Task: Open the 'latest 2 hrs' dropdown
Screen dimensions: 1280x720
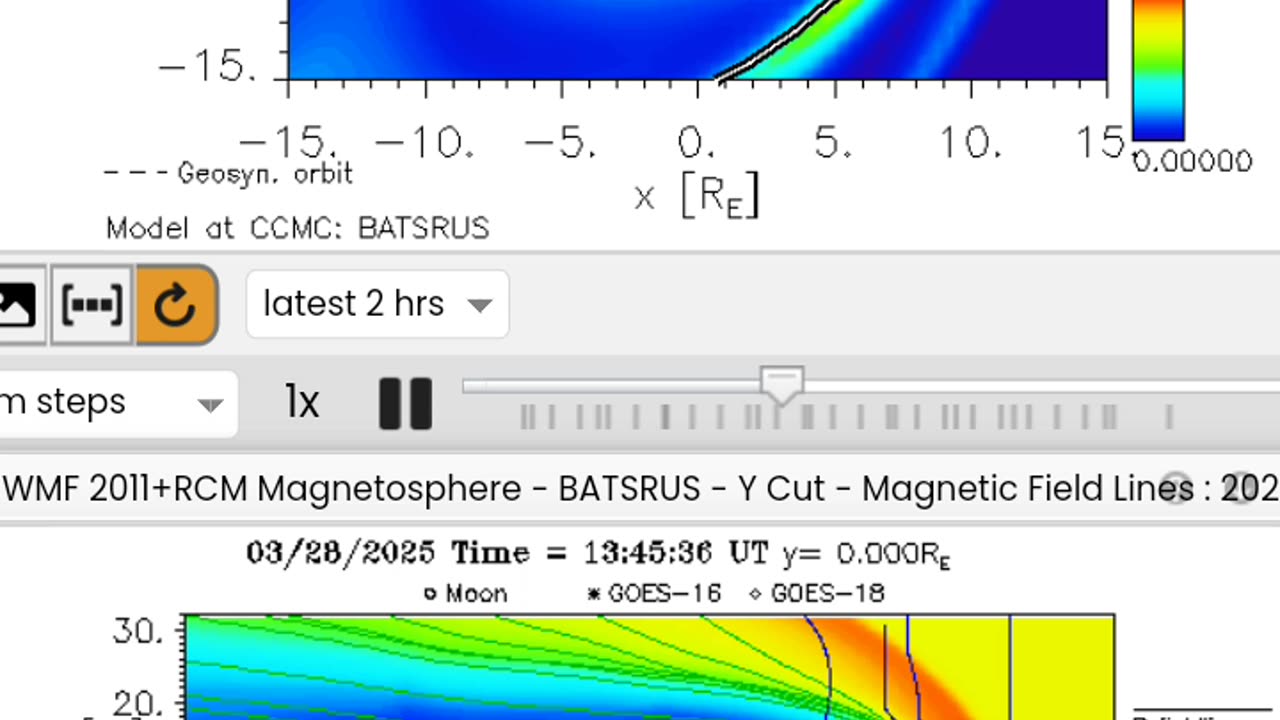Action: click(x=378, y=304)
